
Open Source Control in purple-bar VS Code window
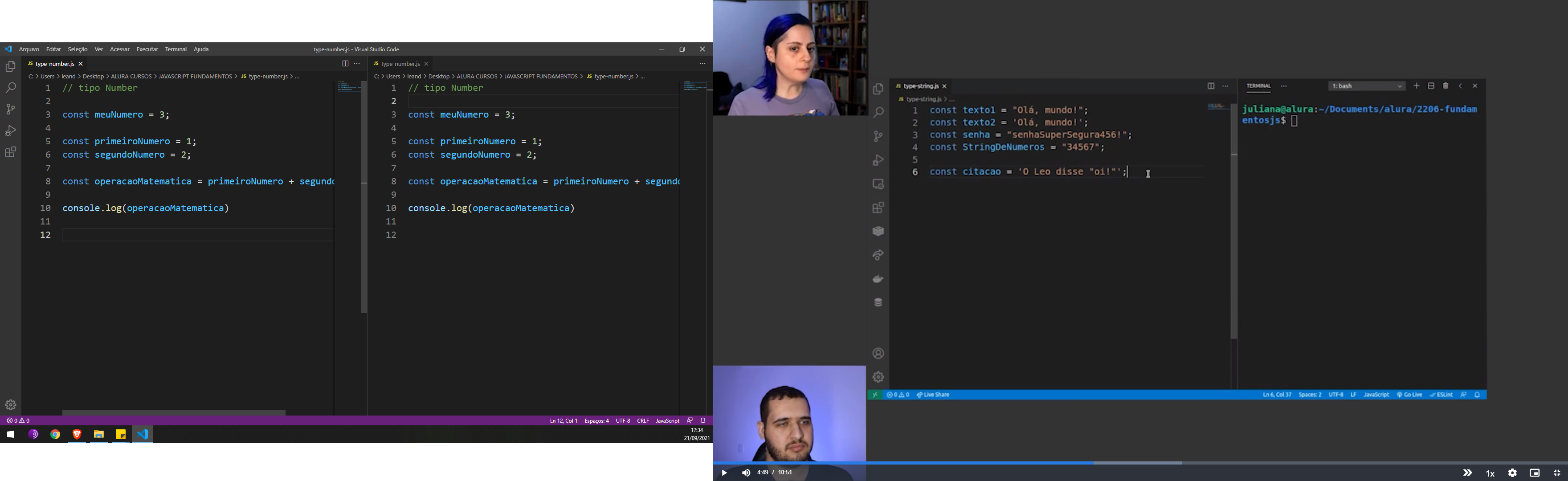[x=10, y=109]
